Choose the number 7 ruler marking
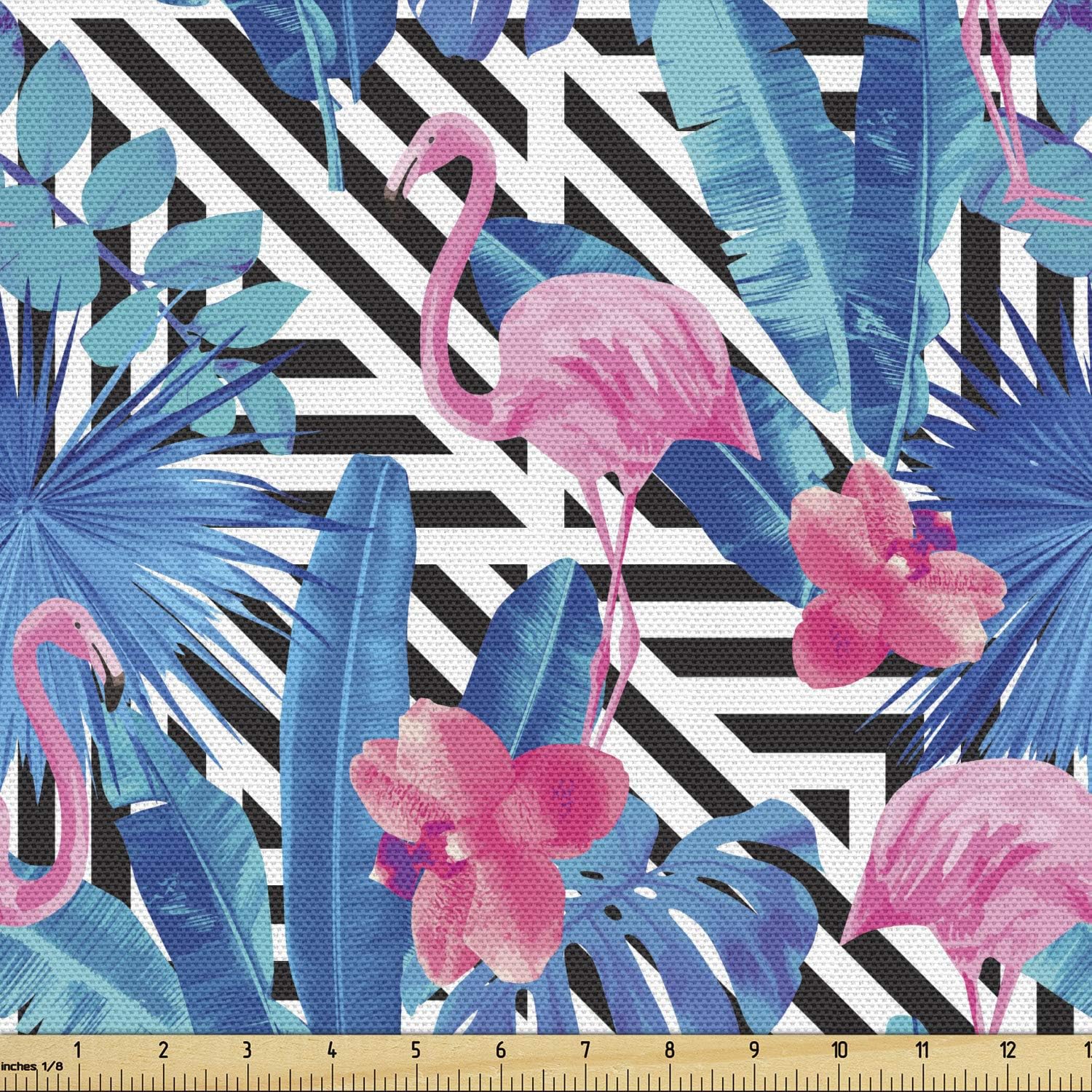Image resolution: width=1092 pixels, height=1092 pixels. [x=585, y=1050]
